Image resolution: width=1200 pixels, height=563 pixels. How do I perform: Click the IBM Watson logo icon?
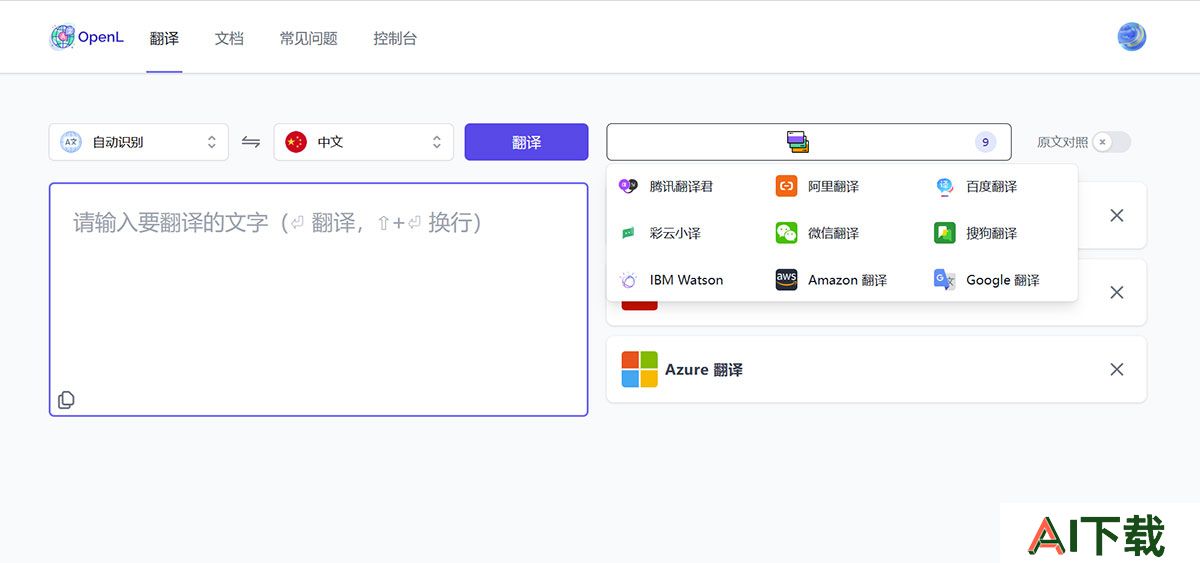628,280
